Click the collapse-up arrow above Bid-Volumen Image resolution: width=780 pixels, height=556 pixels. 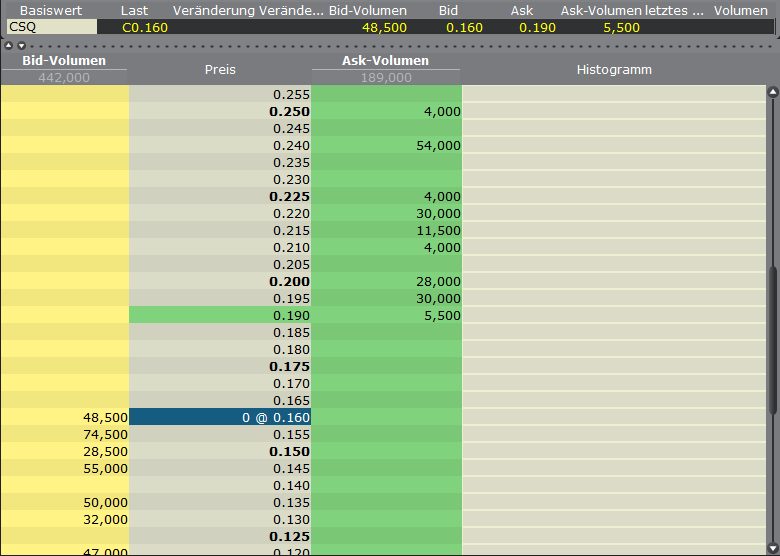(x=9, y=46)
